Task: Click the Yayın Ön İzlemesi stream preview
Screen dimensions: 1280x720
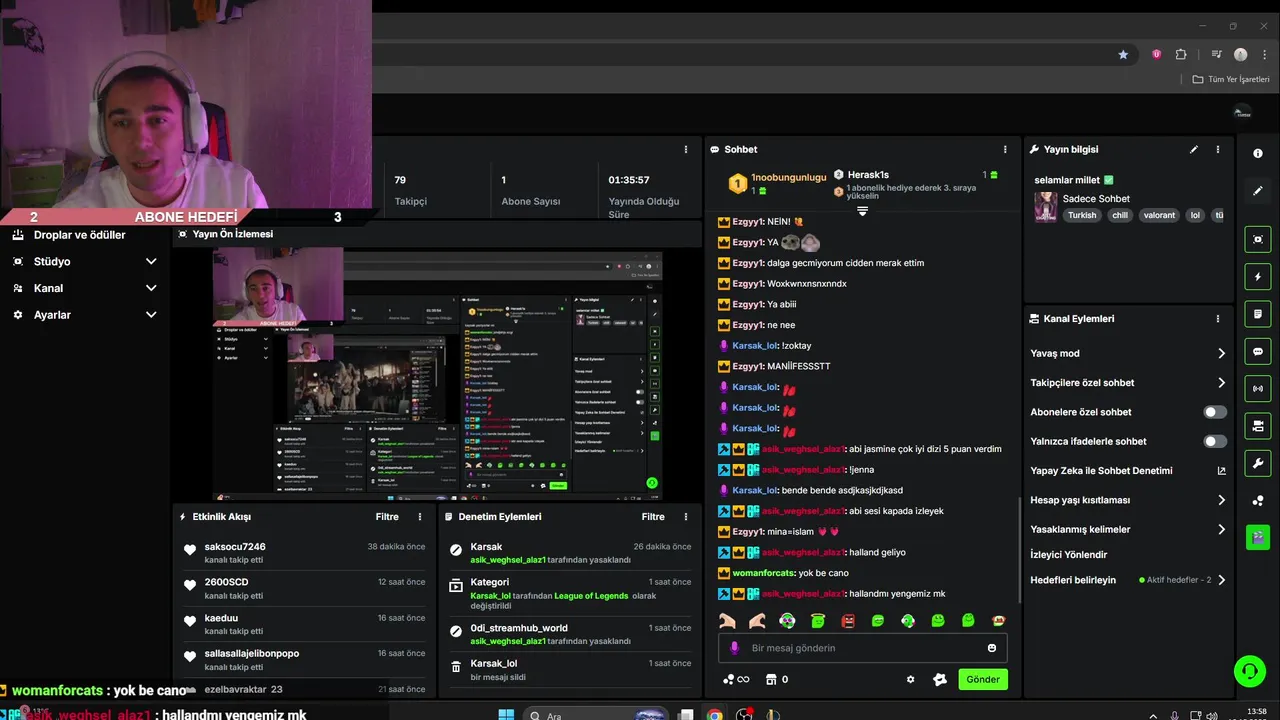Action: 438,373
